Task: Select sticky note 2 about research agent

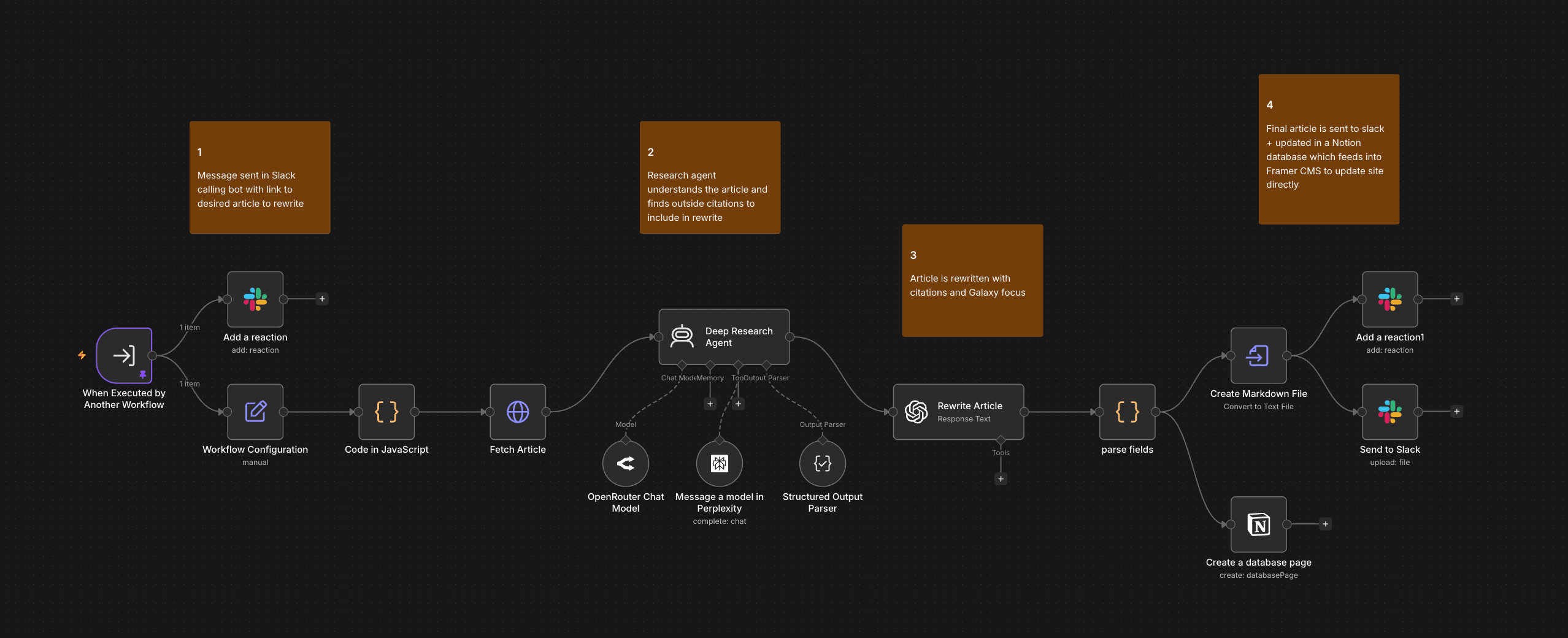Action: tap(710, 177)
